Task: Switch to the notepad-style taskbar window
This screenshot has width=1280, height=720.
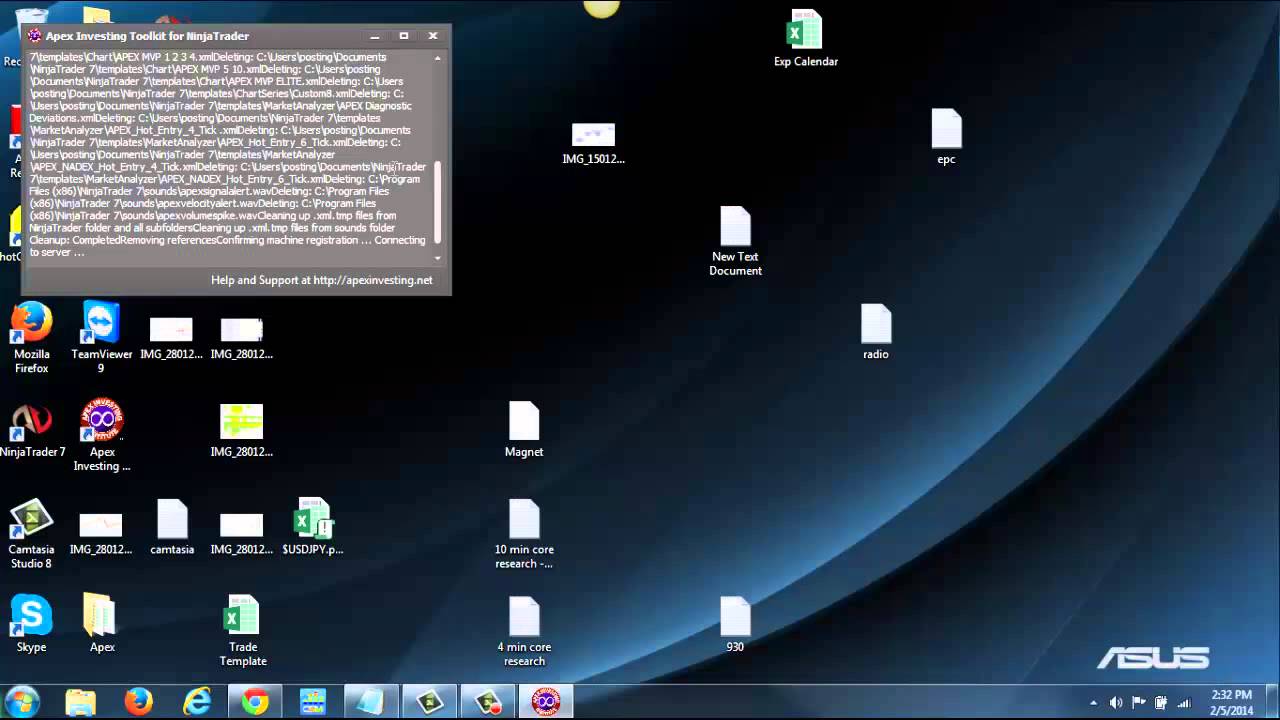Action: pyautogui.click(x=371, y=702)
